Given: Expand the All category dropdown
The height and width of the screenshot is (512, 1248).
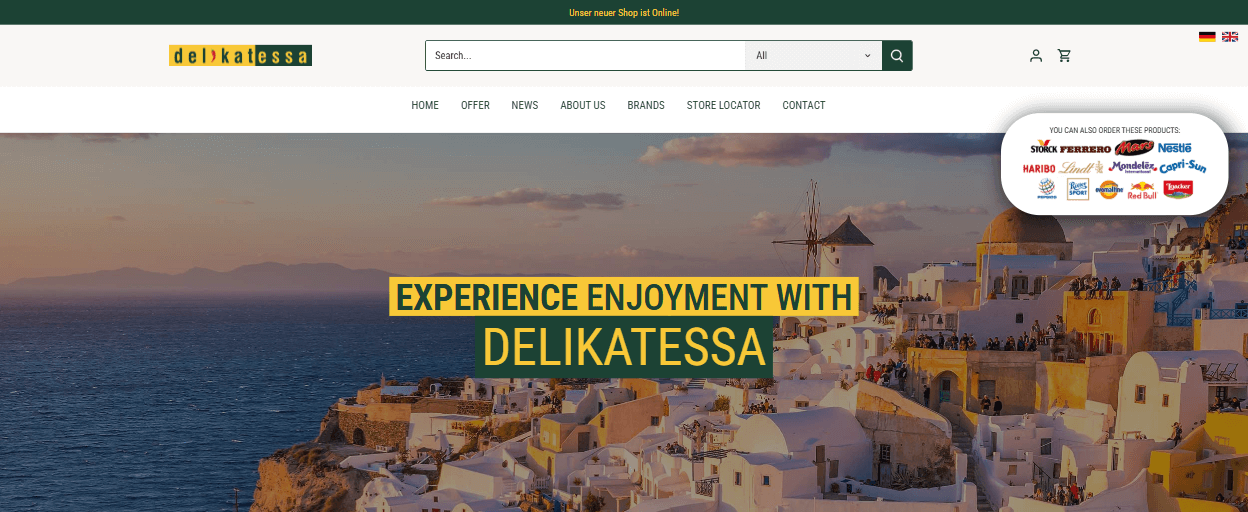Looking at the screenshot, I should click(814, 56).
